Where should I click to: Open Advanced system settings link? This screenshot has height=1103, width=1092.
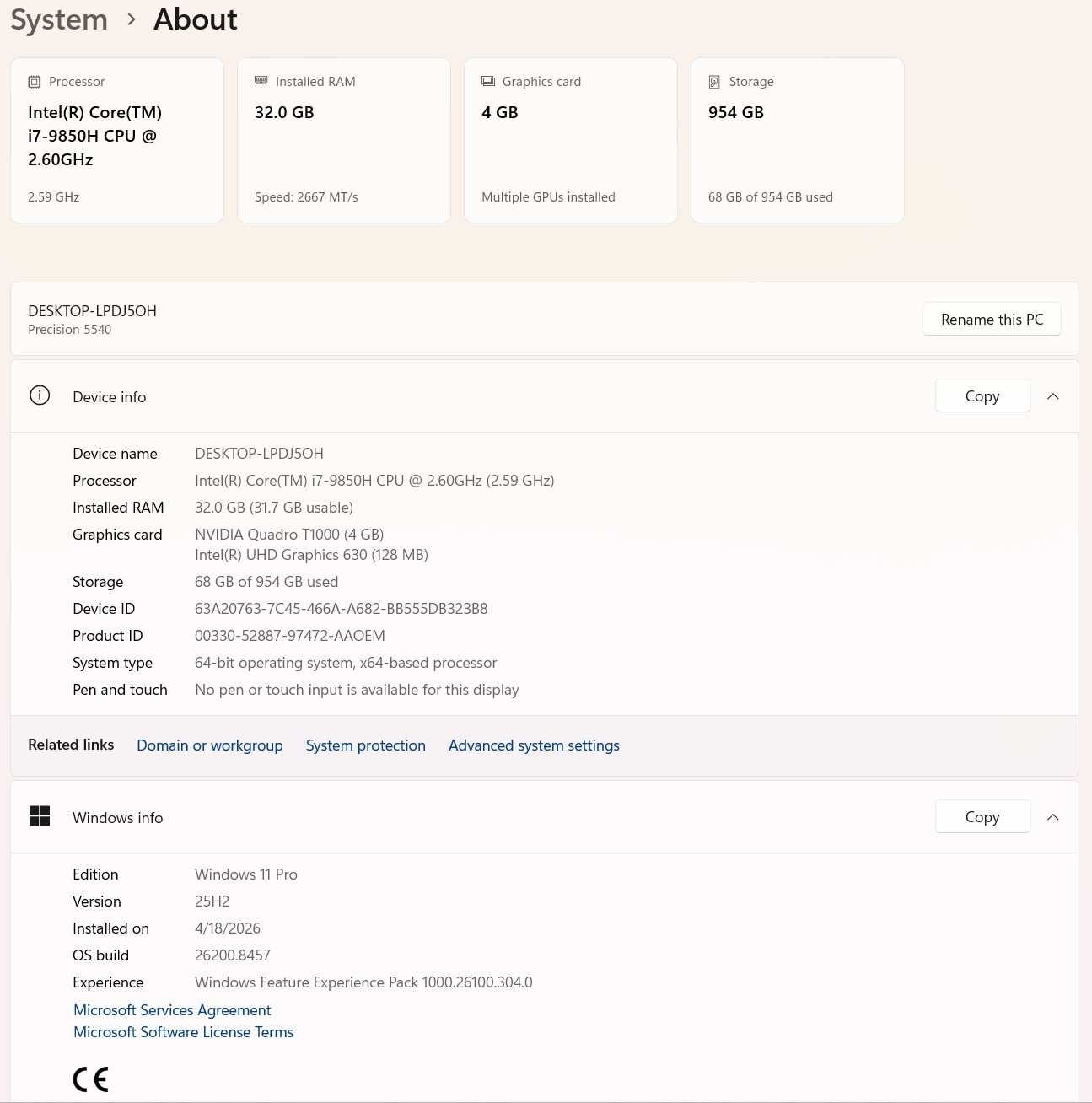pyautogui.click(x=534, y=745)
